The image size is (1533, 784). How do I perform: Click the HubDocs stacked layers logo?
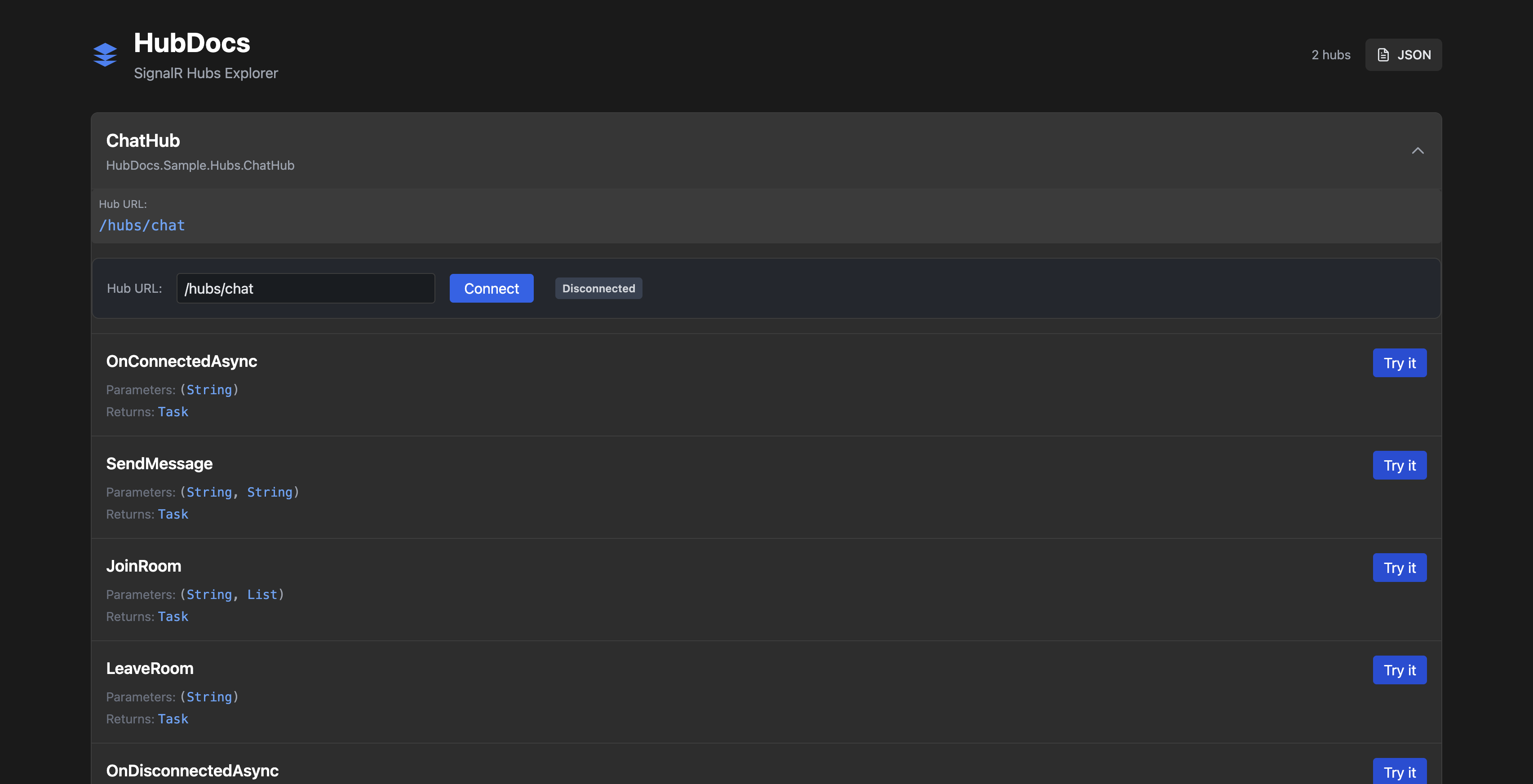pos(105,55)
